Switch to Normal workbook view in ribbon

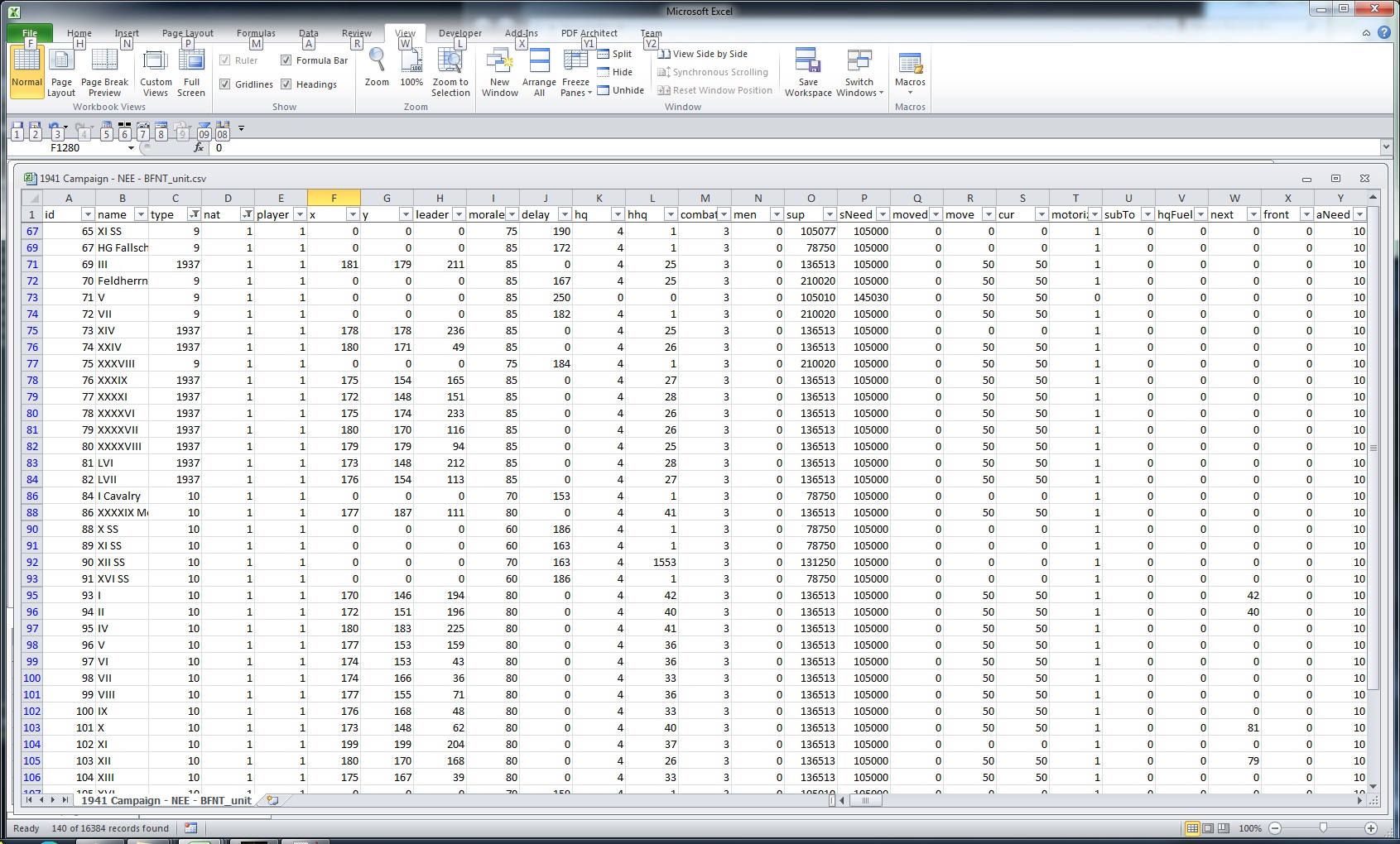(x=26, y=72)
